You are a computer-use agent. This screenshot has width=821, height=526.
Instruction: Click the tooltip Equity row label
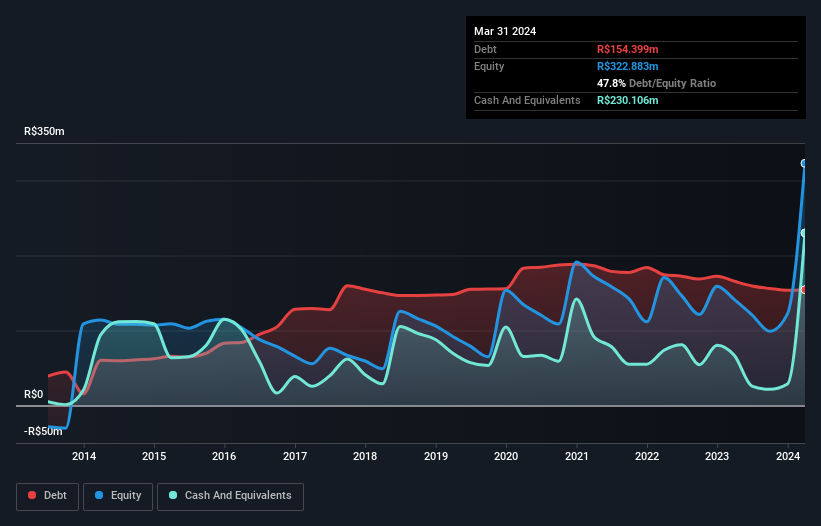click(x=489, y=66)
